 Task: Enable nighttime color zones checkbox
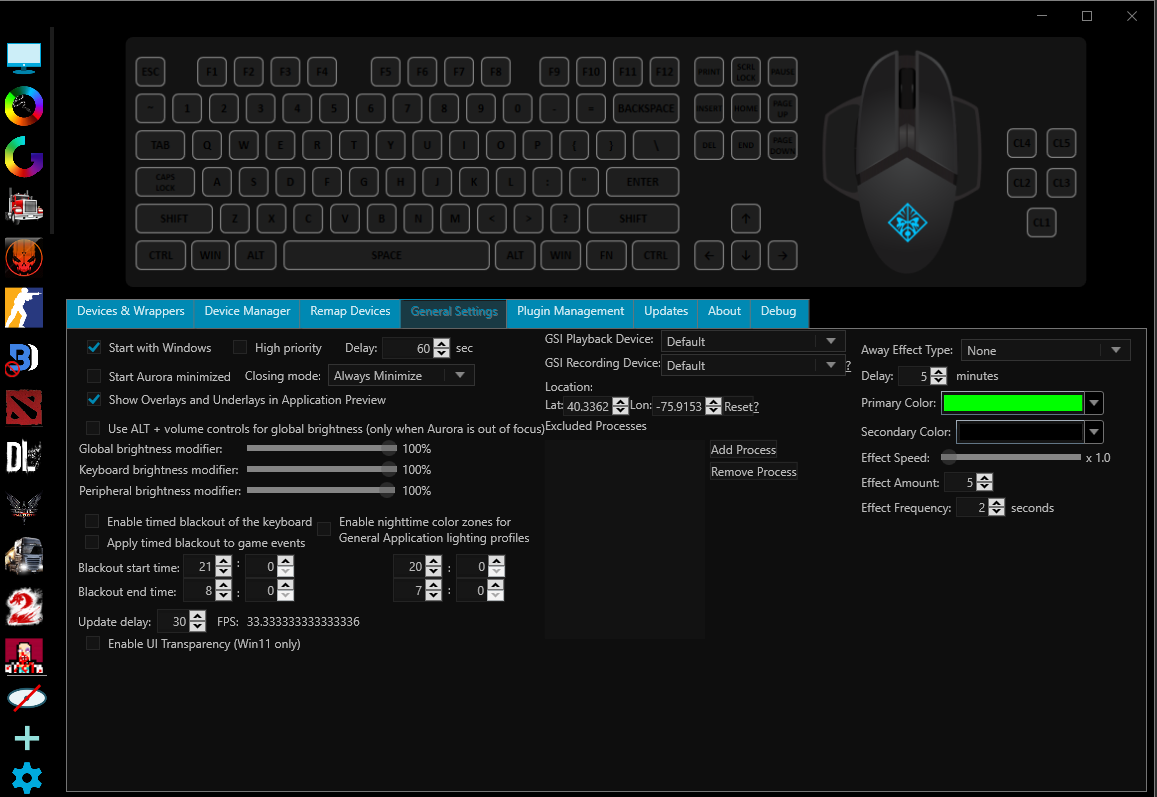tap(324, 529)
